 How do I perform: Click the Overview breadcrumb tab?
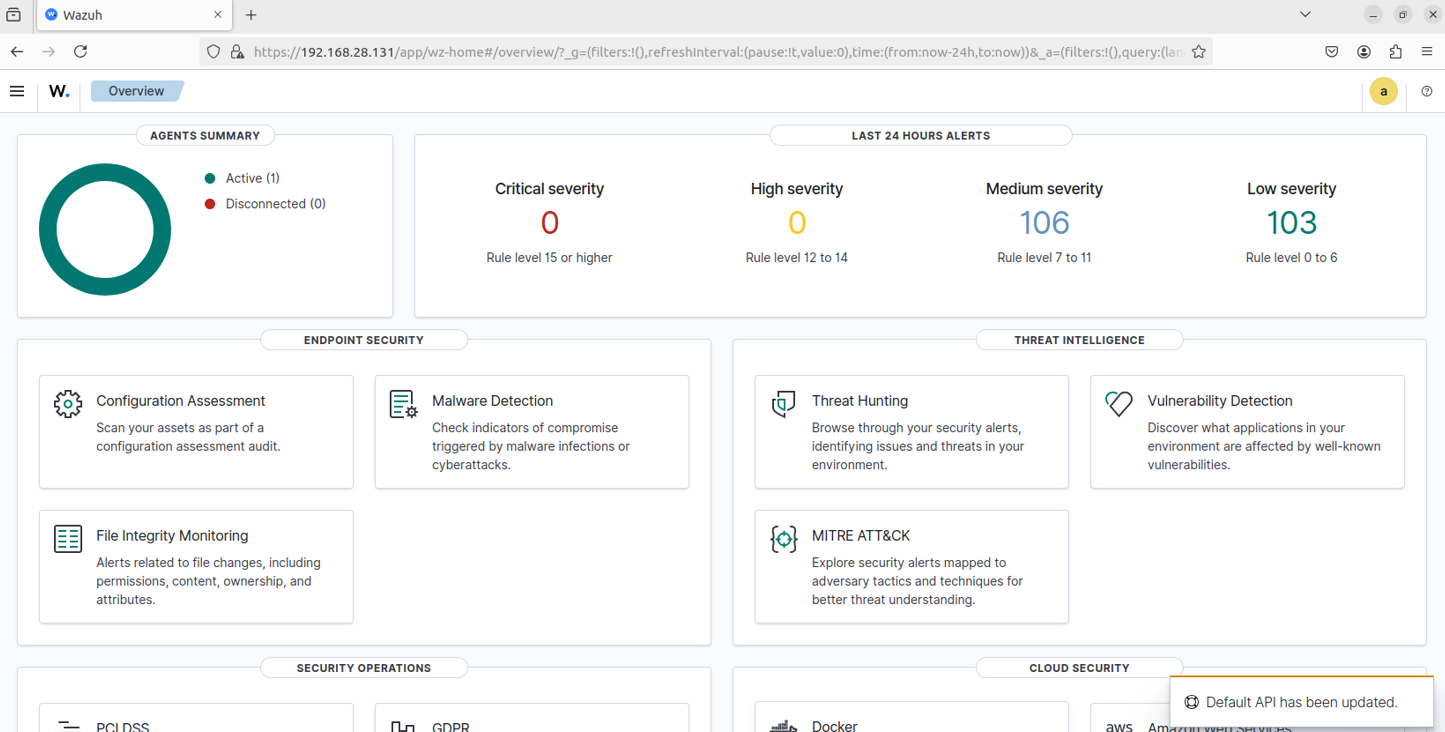pyautogui.click(x=136, y=91)
